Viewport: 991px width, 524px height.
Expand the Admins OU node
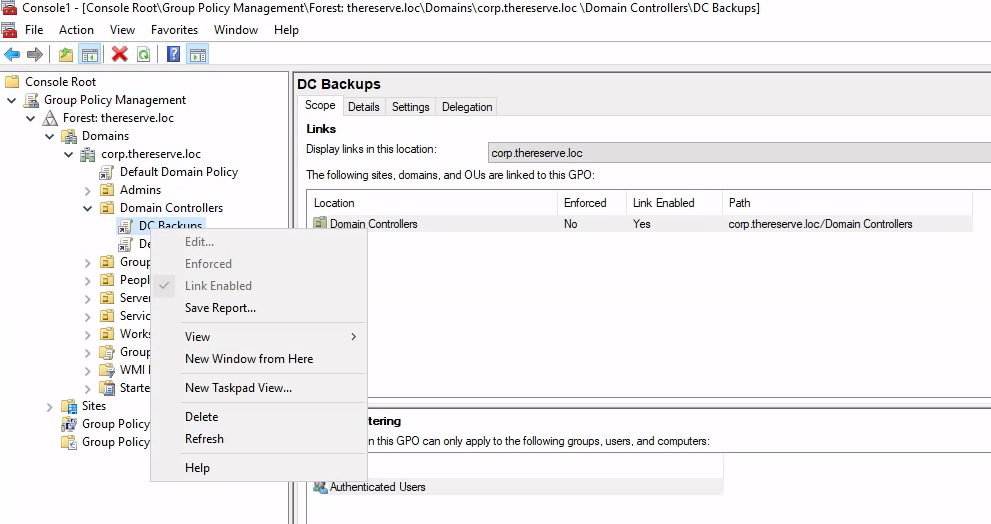[x=88, y=190]
